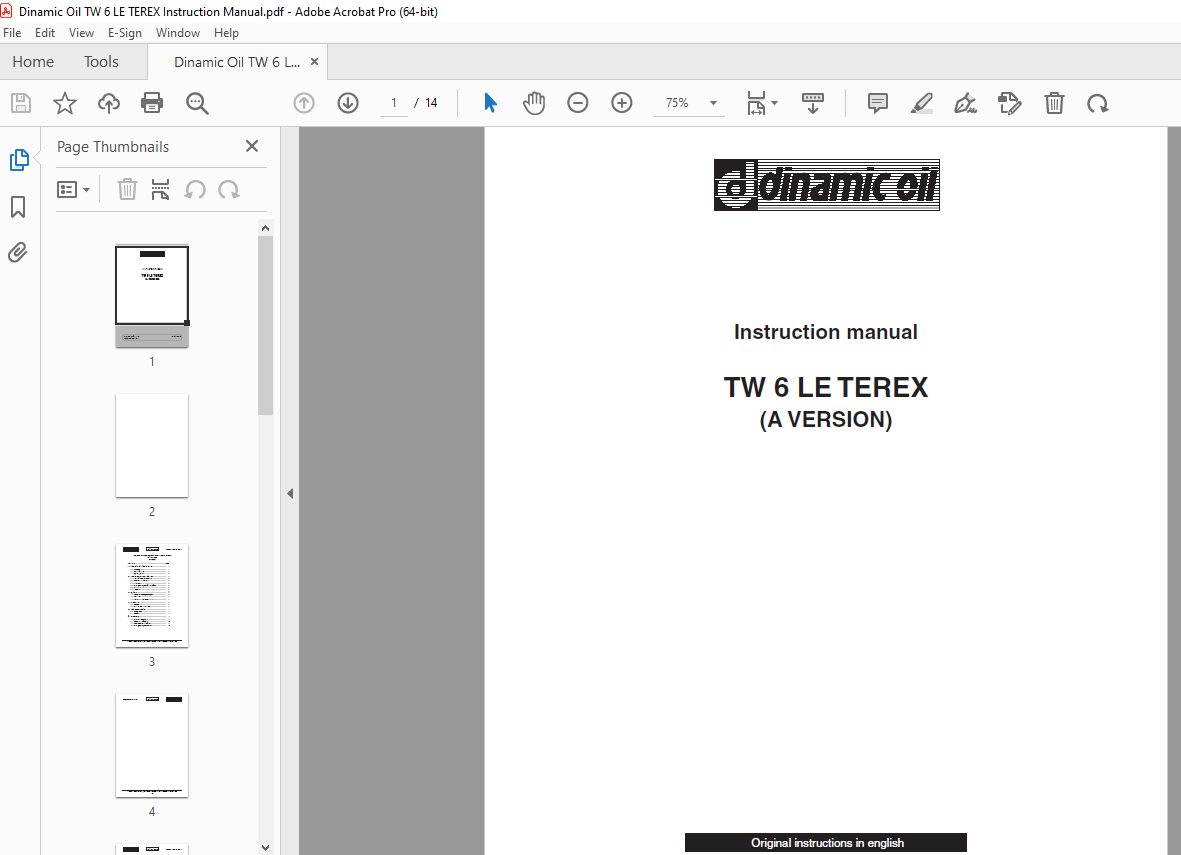Image resolution: width=1181 pixels, height=855 pixels.
Task: Click the 'Instruction manual' heading text
Action: (825, 332)
